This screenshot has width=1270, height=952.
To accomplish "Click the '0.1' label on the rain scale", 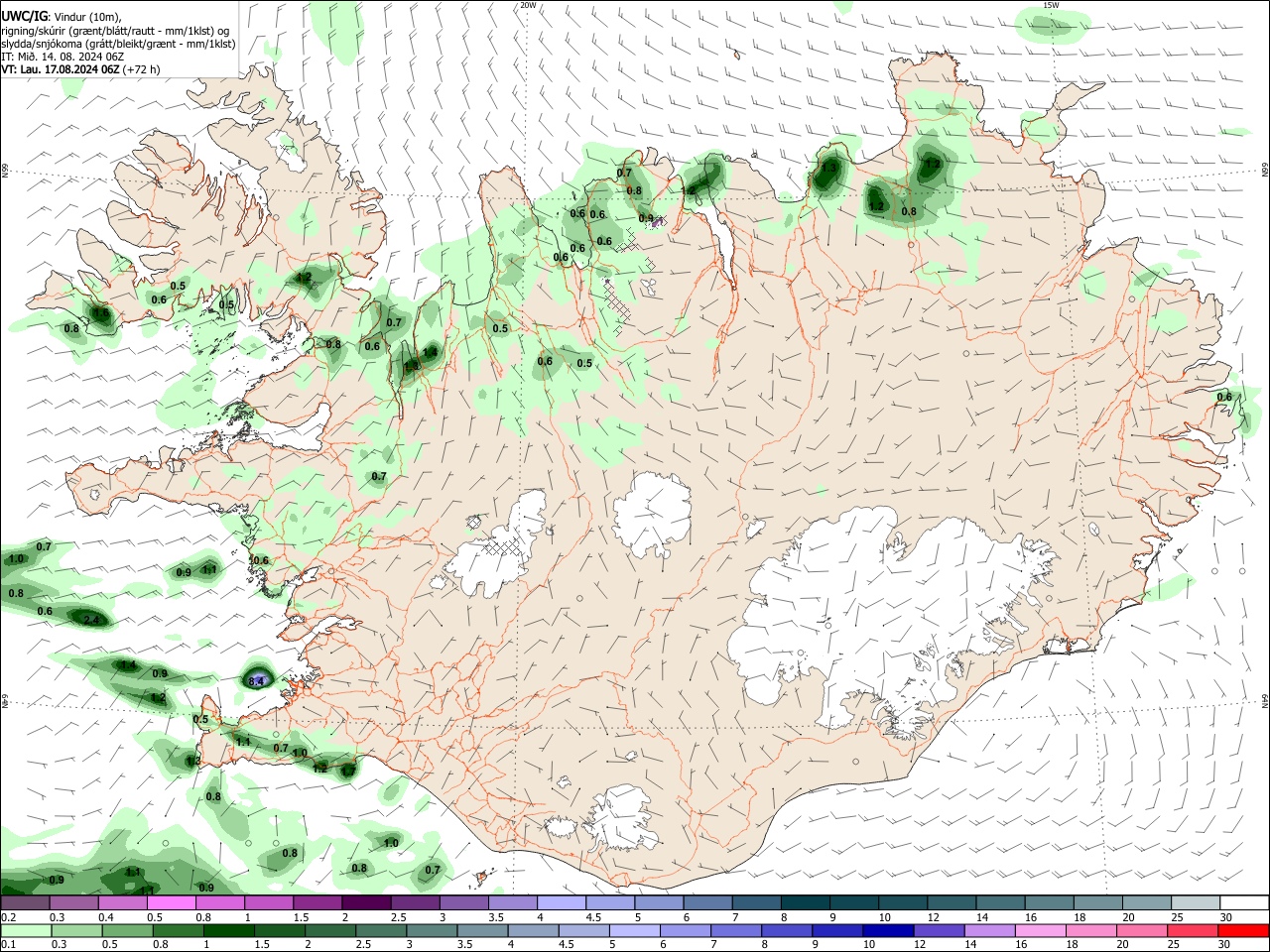I will pyautogui.click(x=9, y=944).
